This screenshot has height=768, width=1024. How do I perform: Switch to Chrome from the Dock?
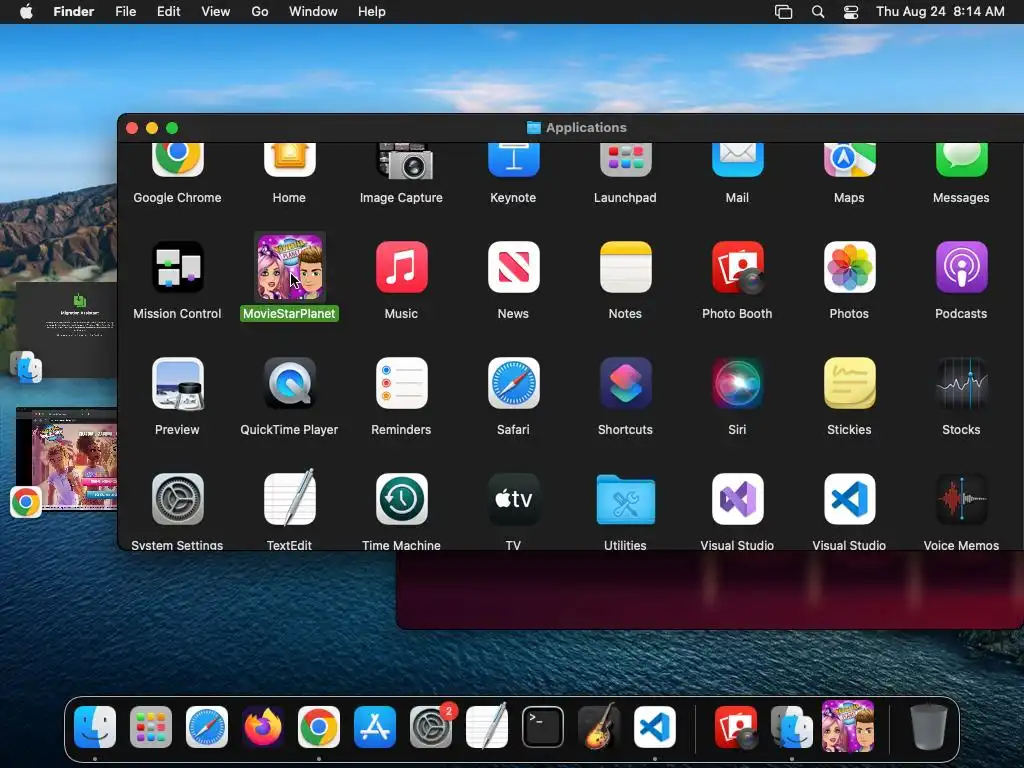[x=319, y=727]
